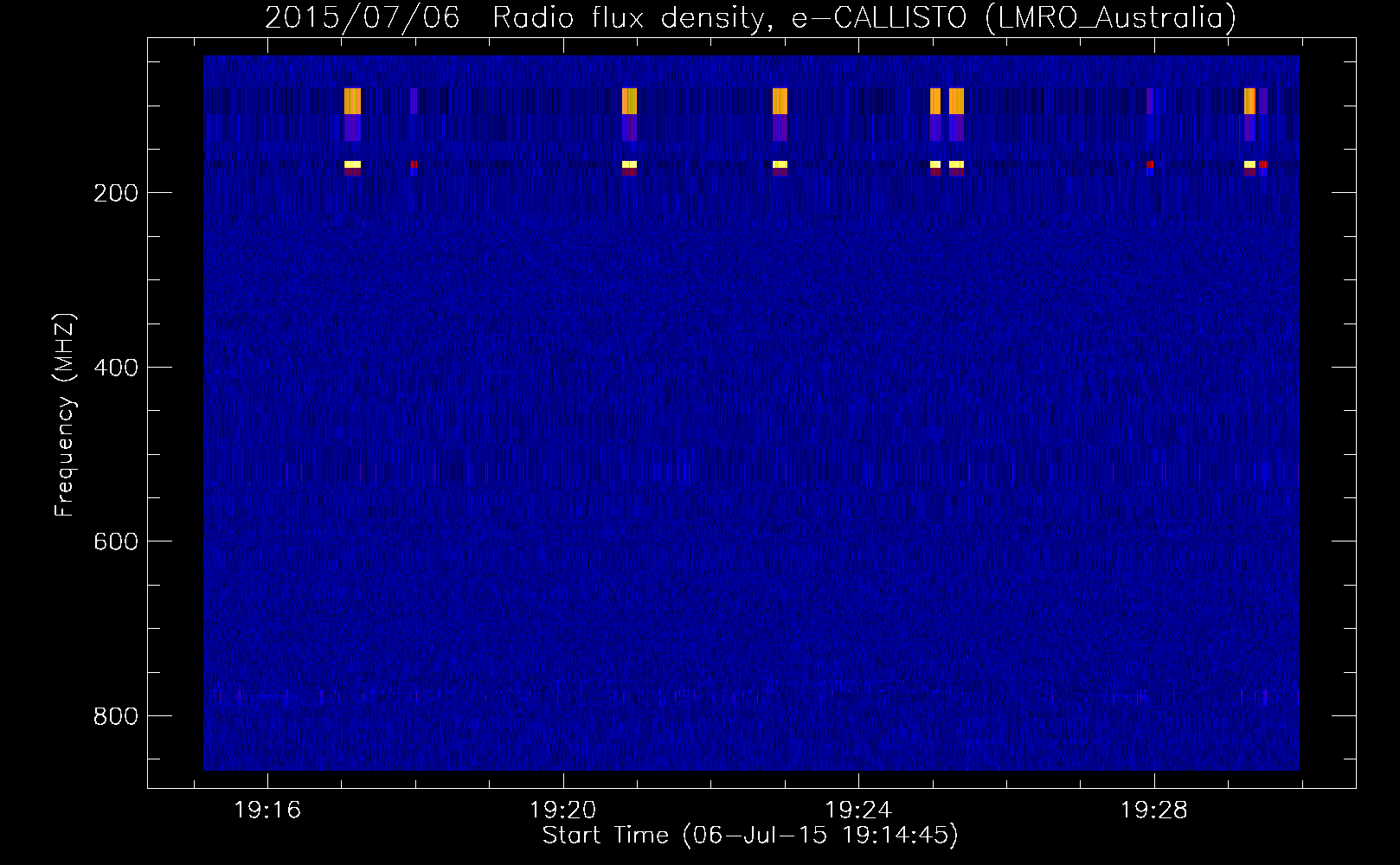Click the 800 frequency tick label
This screenshot has width=1400, height=865.
116,716
